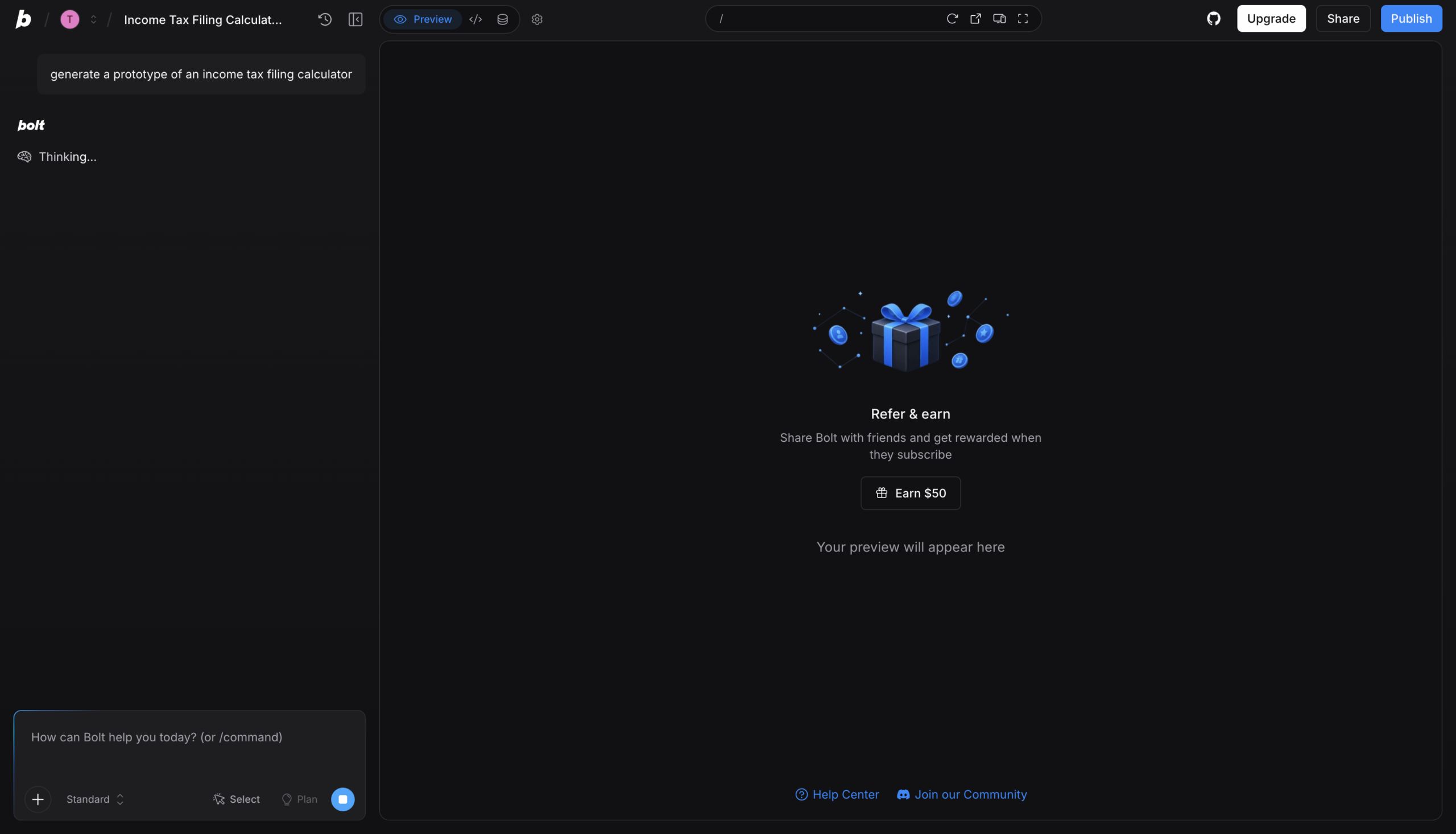Open the database tab
This screenshot has width=1456, height=834.
pyautogui.click(x=503, y=19)
